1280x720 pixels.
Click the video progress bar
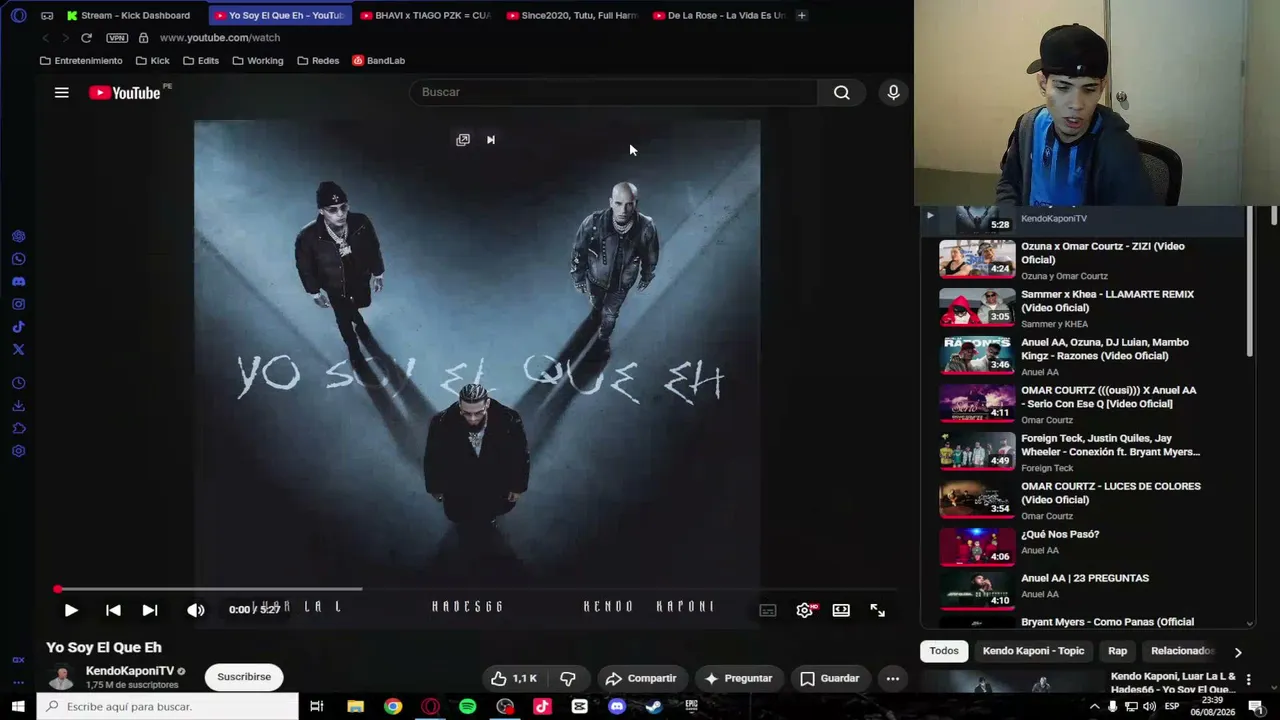pyautogui.click(x=476, y=589)
